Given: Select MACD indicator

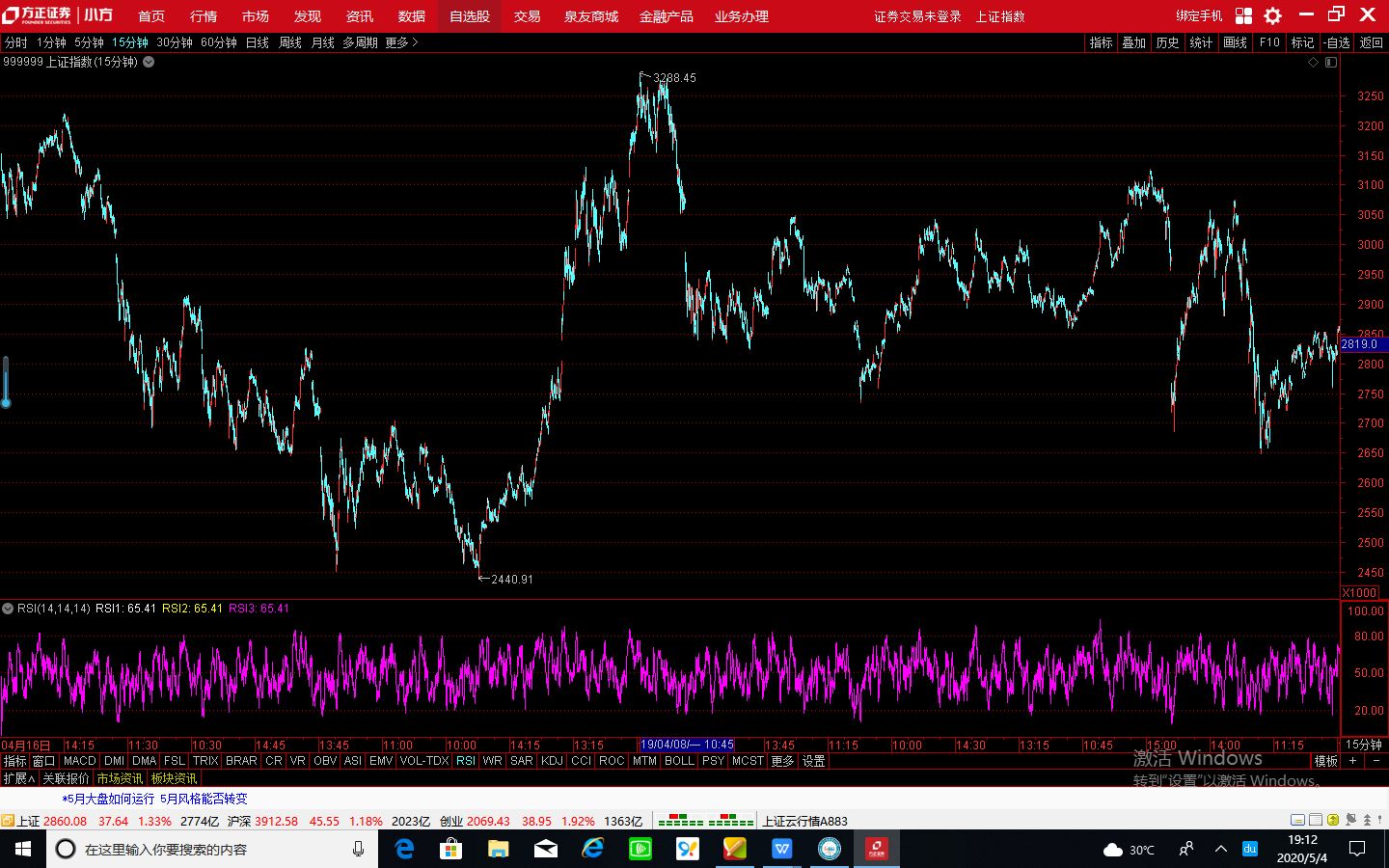Looking at the screenshot, I should [80, 761].
